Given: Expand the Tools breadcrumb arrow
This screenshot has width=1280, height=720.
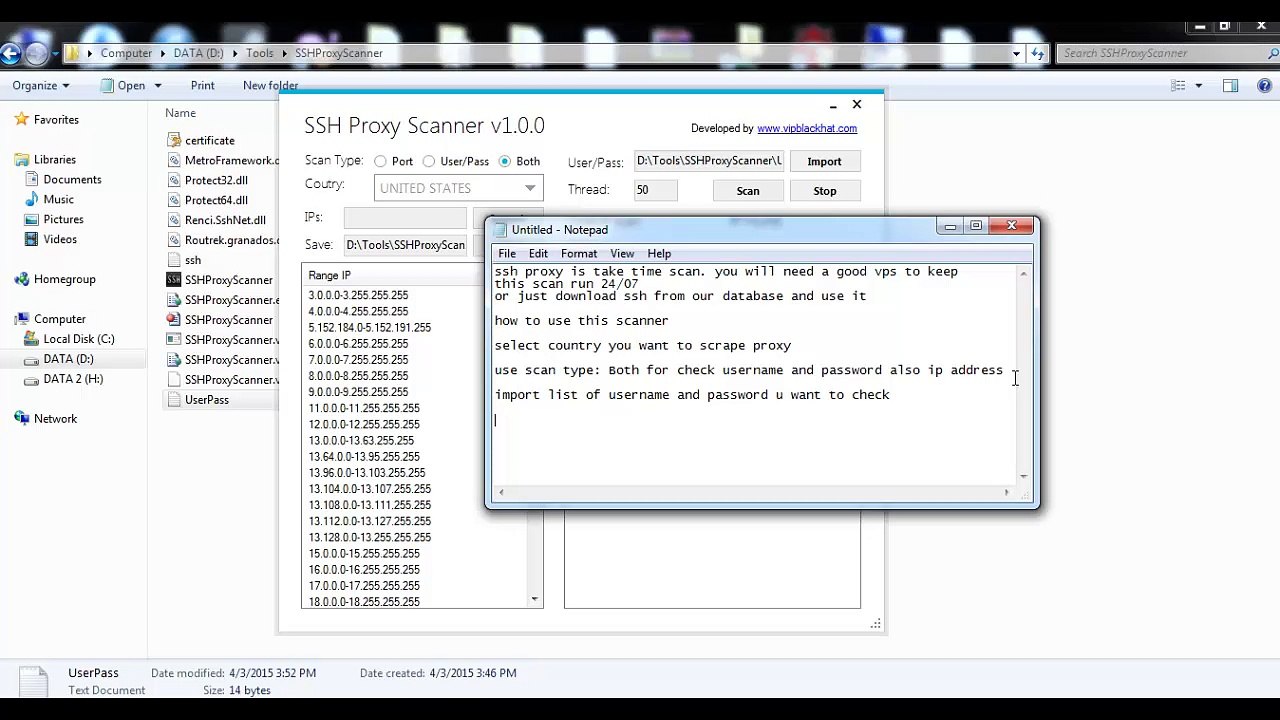Looking at the screenshot, I should [x=283, y=54].
